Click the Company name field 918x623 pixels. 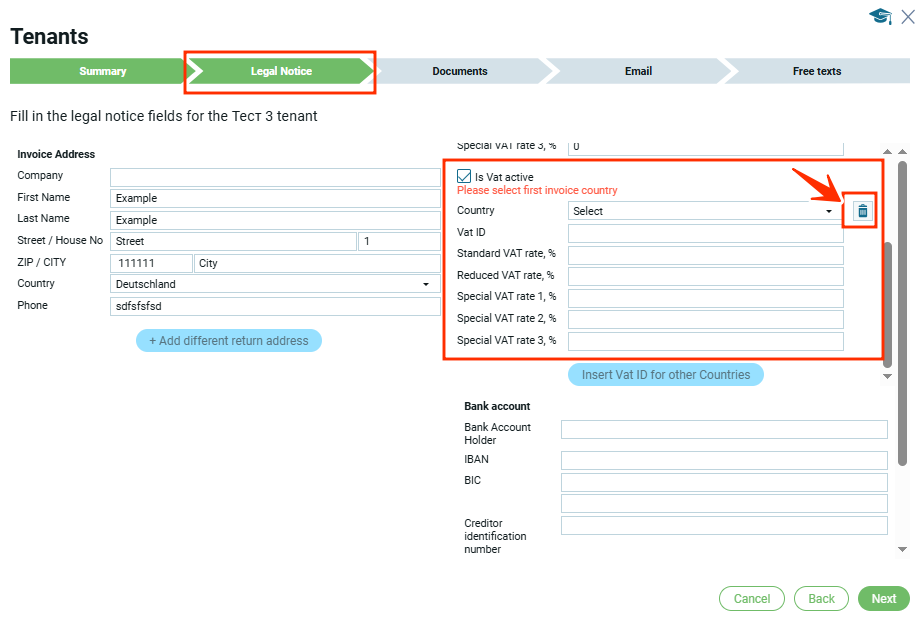[x=275, y=177]
